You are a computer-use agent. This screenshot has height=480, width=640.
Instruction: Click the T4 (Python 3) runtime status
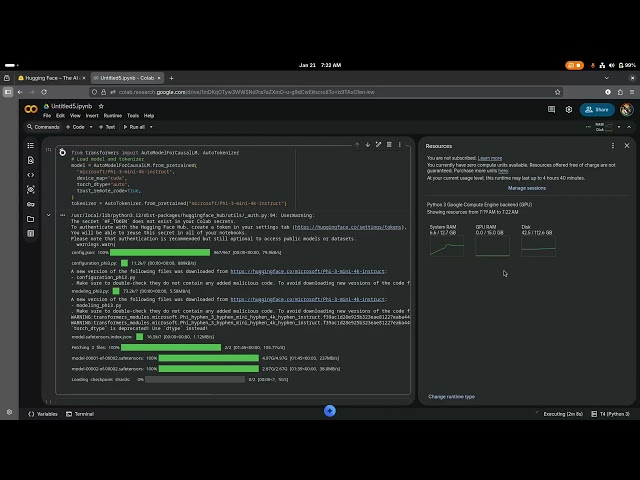point(611,414)
